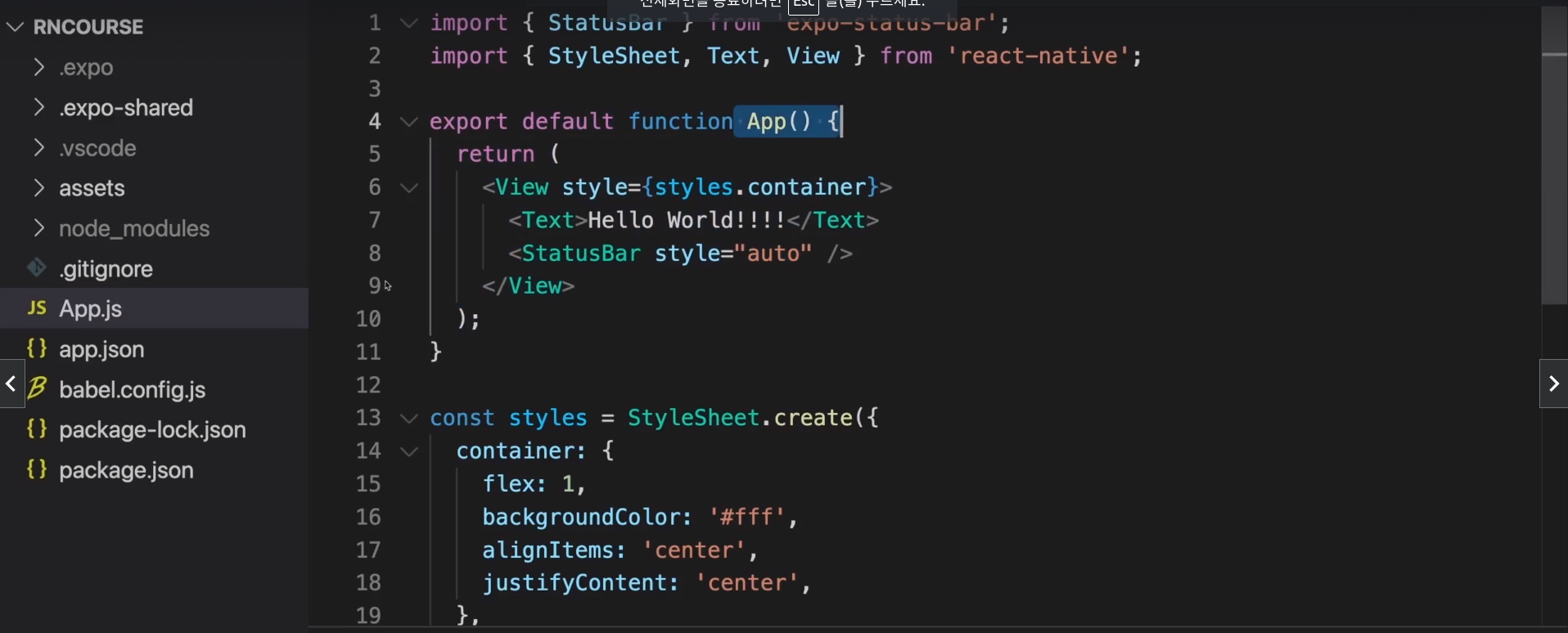Expand the .expo folder chevron
The height and width of the screenshot is (633, 1568).
click(38, 67)
